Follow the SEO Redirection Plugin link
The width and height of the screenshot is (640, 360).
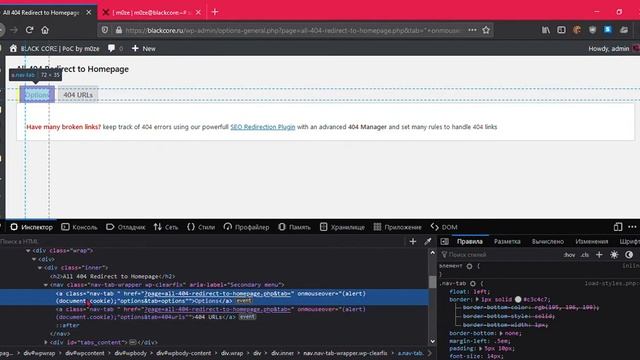click(262, 127)
